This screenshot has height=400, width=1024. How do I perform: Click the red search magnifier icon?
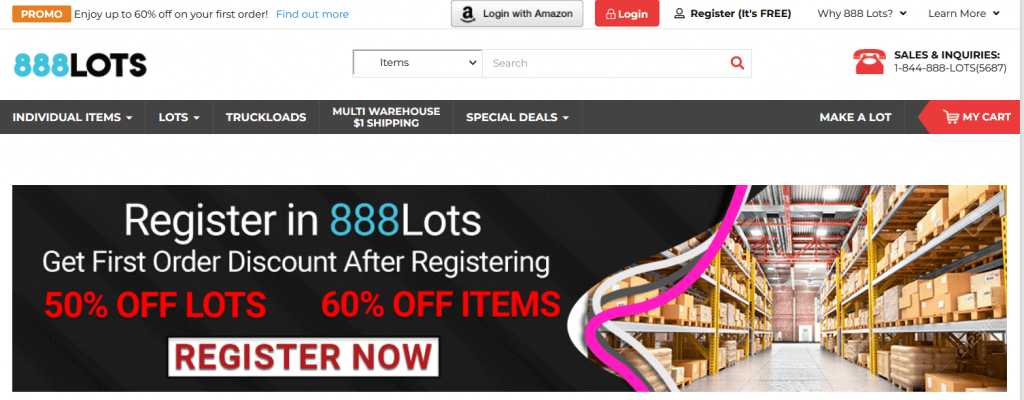[737, 63]
